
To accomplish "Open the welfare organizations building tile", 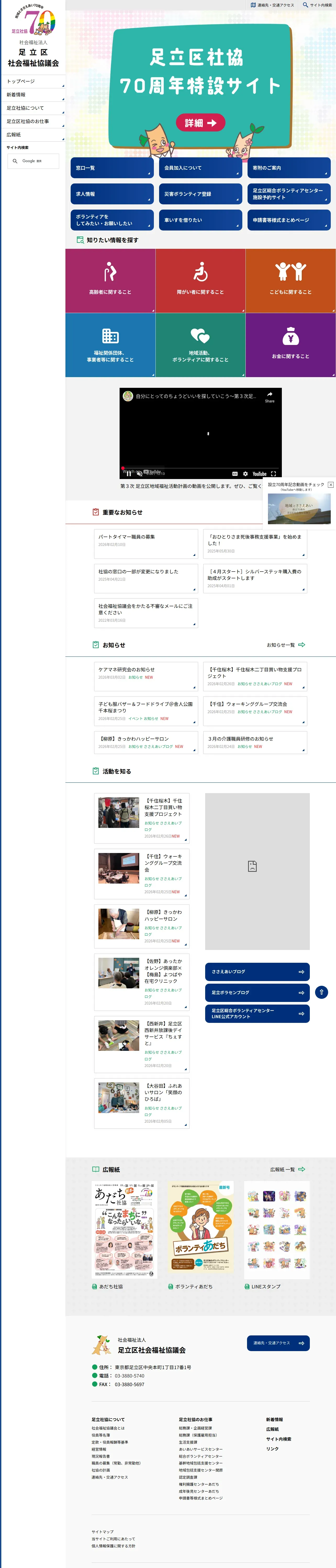I will (110, 344).
